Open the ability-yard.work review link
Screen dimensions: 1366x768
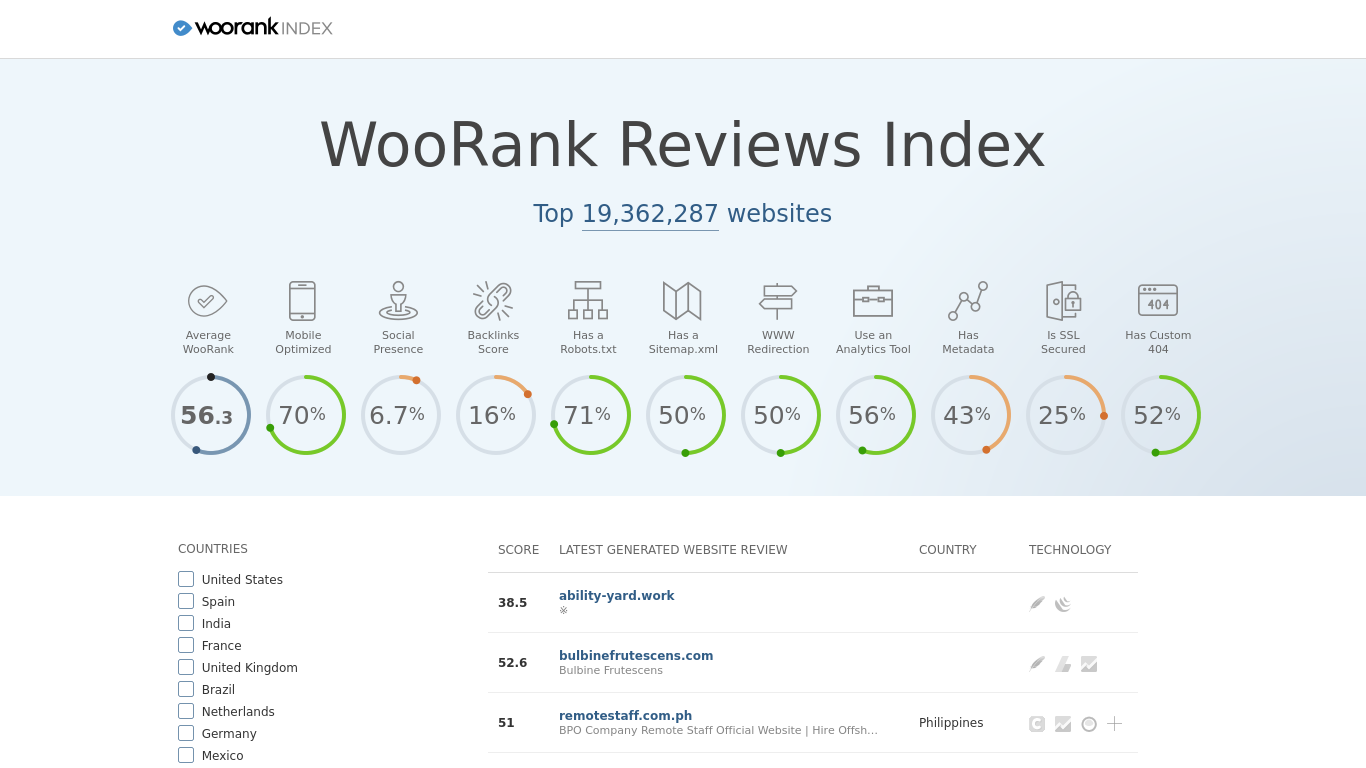point(616,596)
